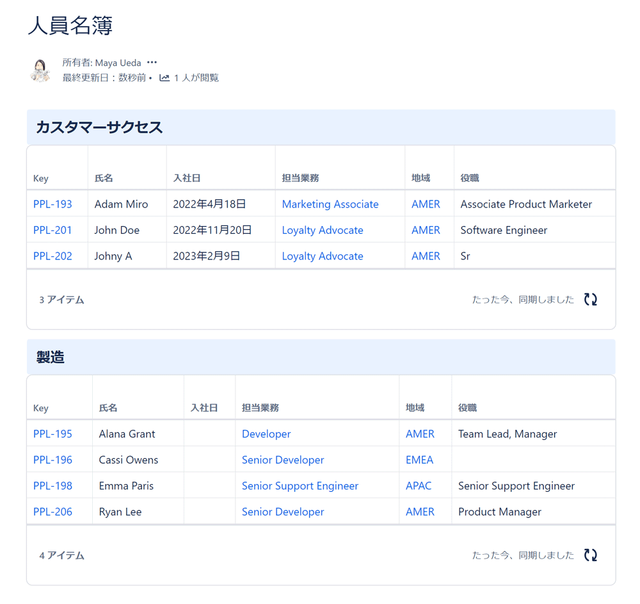
Task: Click 1 人が閲覧 view count
Action: [x=196, y=78]
